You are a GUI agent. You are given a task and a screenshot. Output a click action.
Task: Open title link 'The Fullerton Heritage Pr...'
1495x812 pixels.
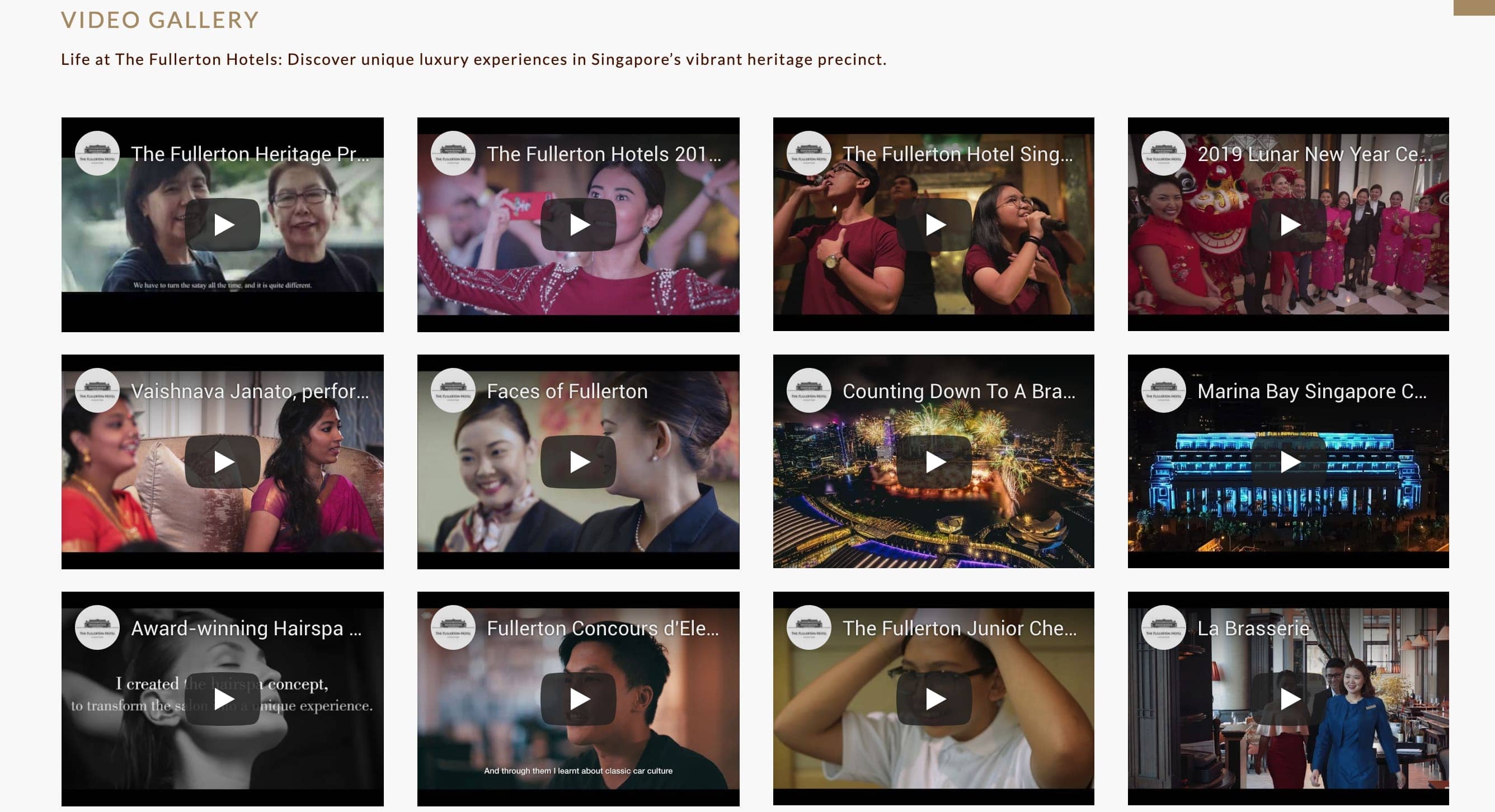click(x=250, y=154)
